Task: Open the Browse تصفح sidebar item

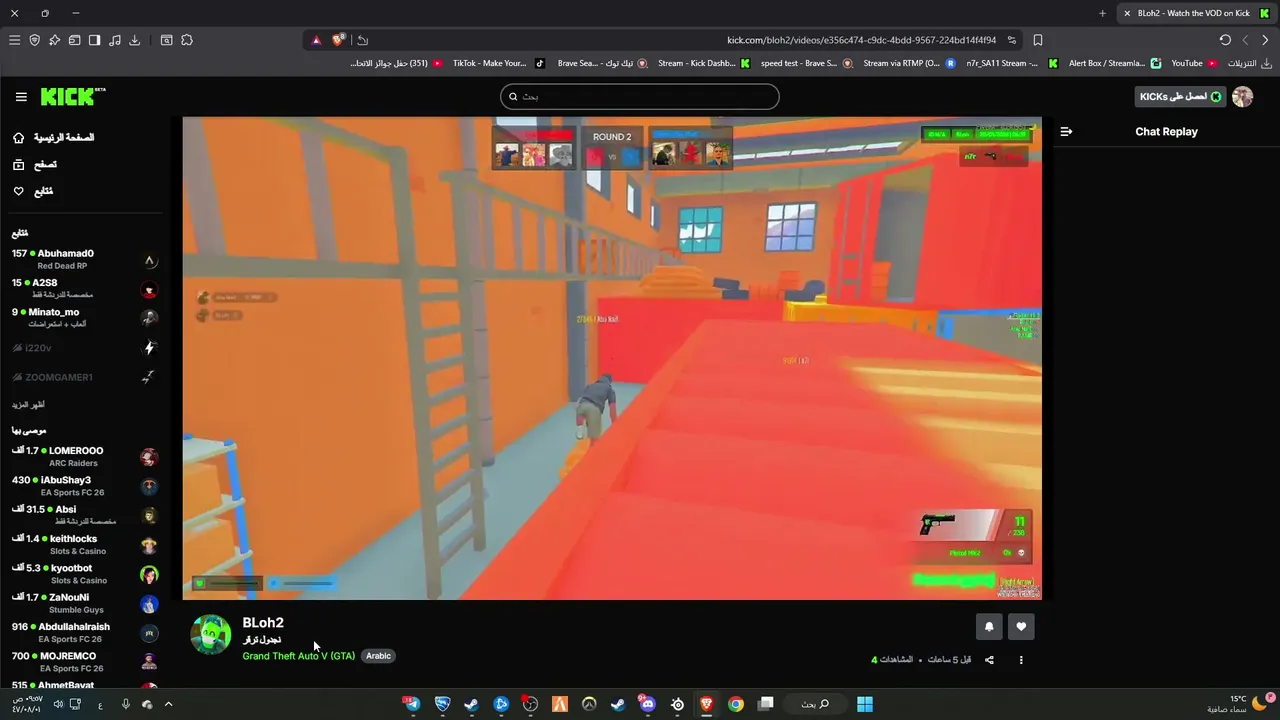Action: pos(35,164)
